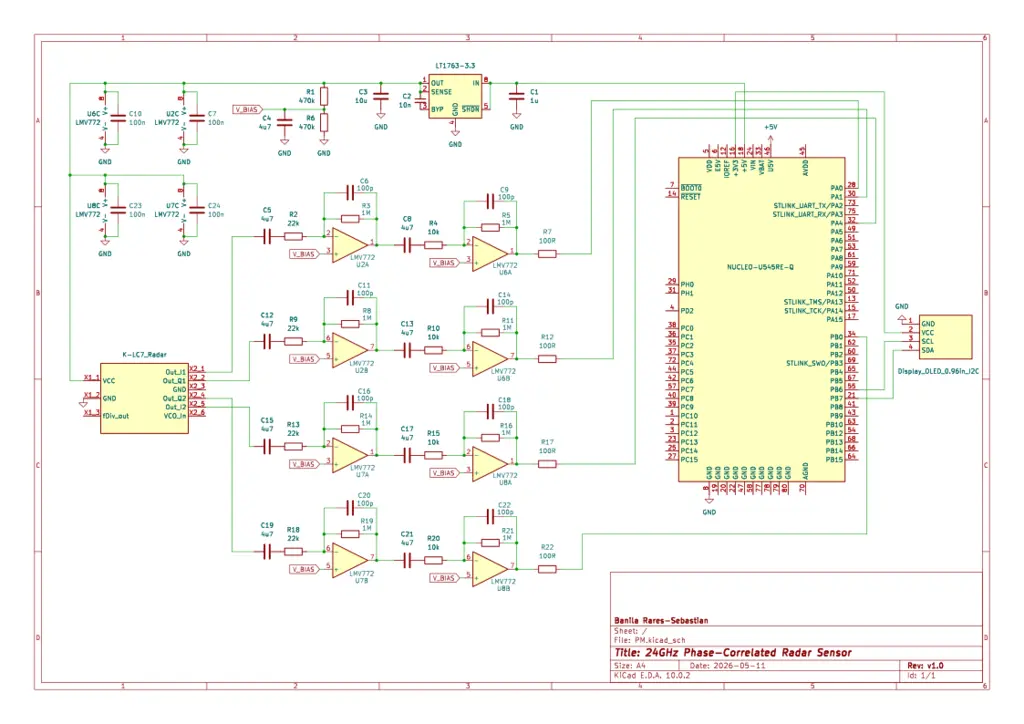Image resolution: width=1024 pixels, height=724 pixels.
Task: Click capacitor C4 4u7 symbol
Action: click(284, 123)
